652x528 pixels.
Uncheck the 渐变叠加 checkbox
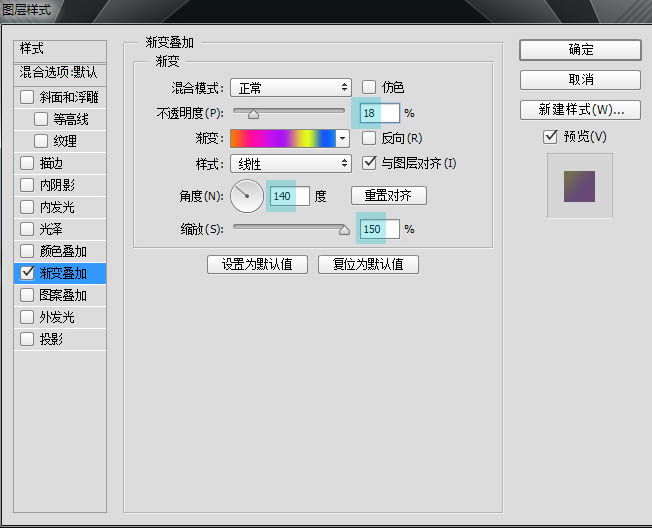pos(27,273)
